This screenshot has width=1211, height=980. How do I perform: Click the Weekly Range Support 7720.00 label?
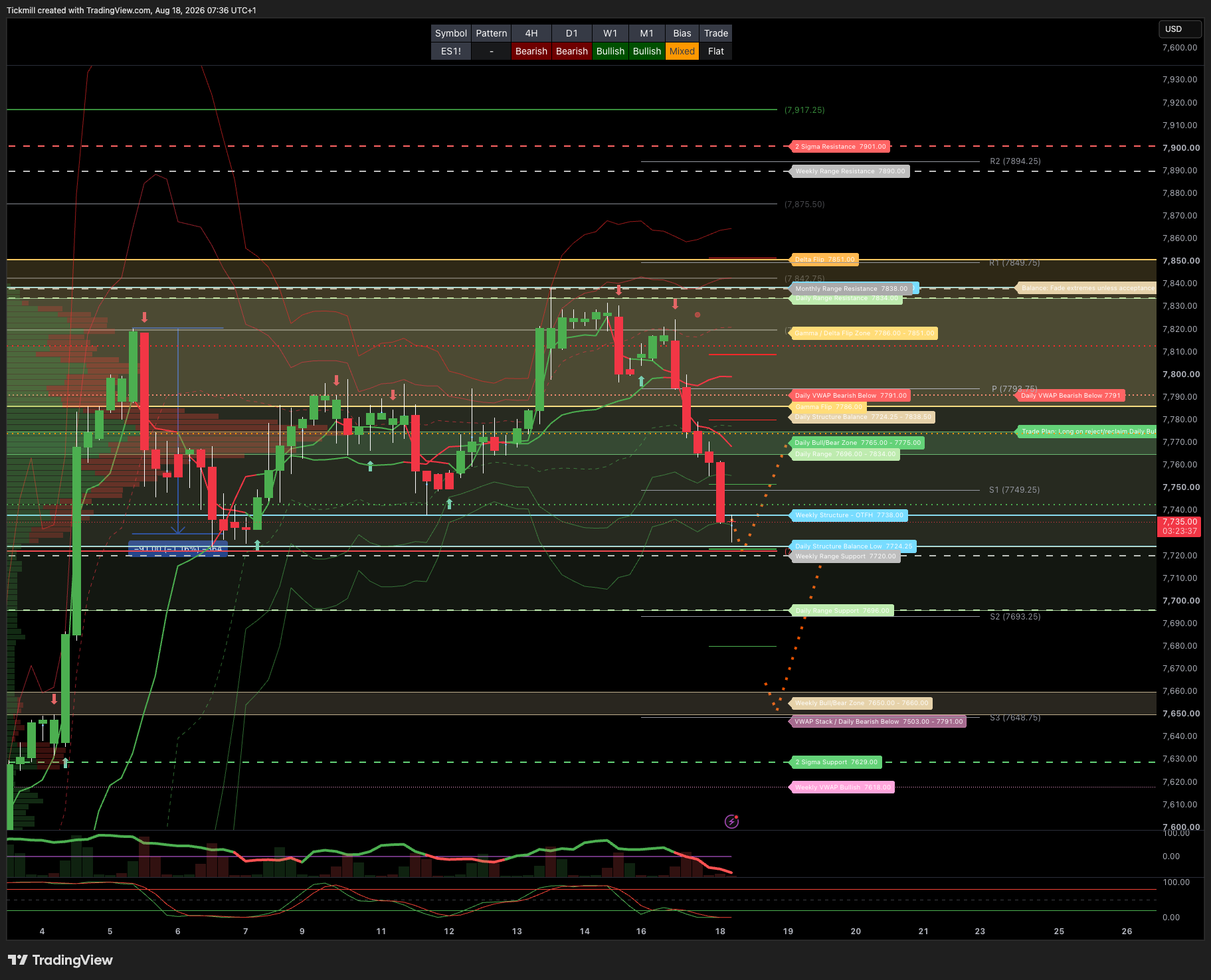click(x=846, y=556)
